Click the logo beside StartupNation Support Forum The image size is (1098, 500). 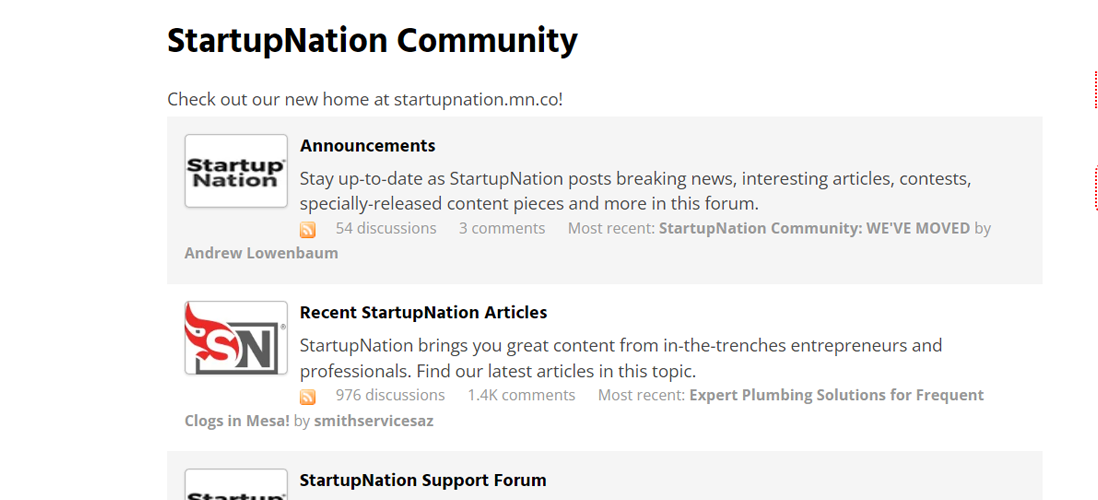pyautogui.click(x=236, y=485)
